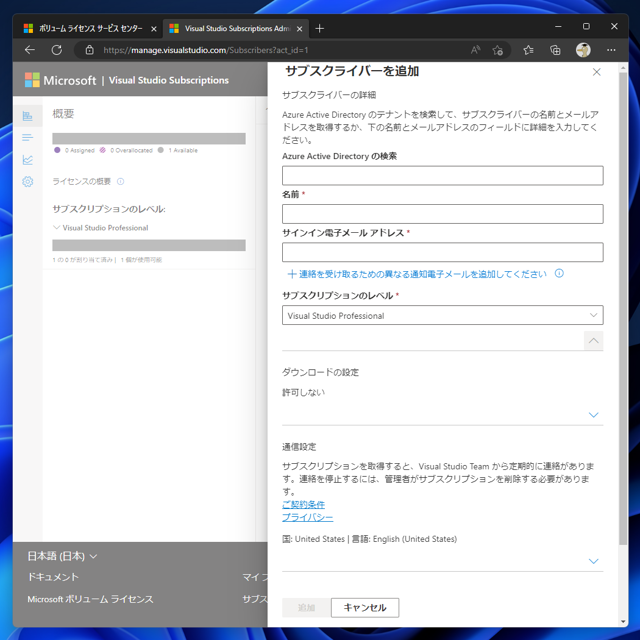
Task: Select the overview chart sidebar icon
Action: point(28,116)
